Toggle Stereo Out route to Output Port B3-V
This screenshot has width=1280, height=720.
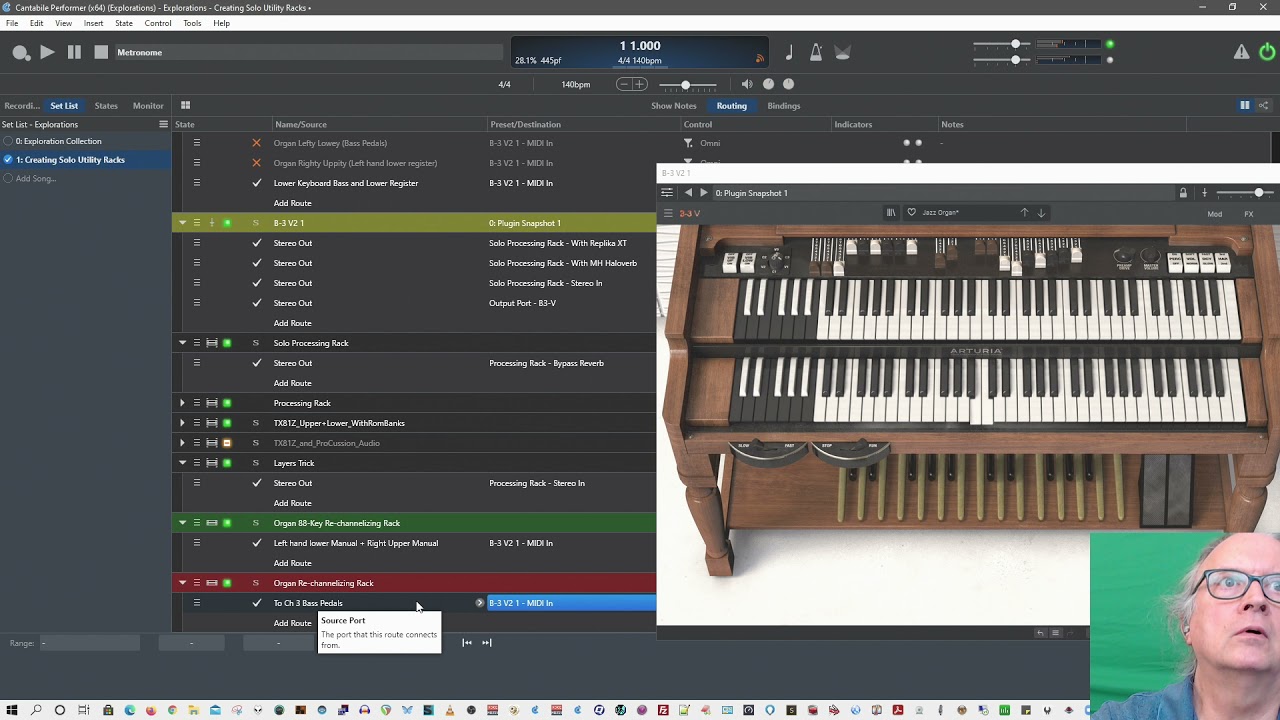pyautogui.click(x=256, y=303)
